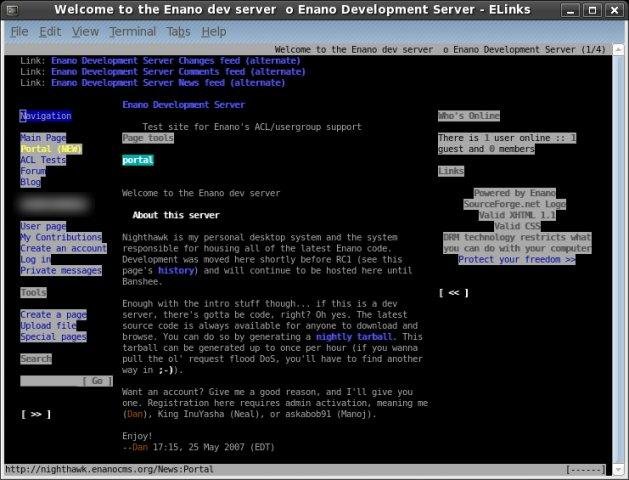Viewport: 629px width, 480px height.
Task: Open the Edit menu
Action: [50, 31]
